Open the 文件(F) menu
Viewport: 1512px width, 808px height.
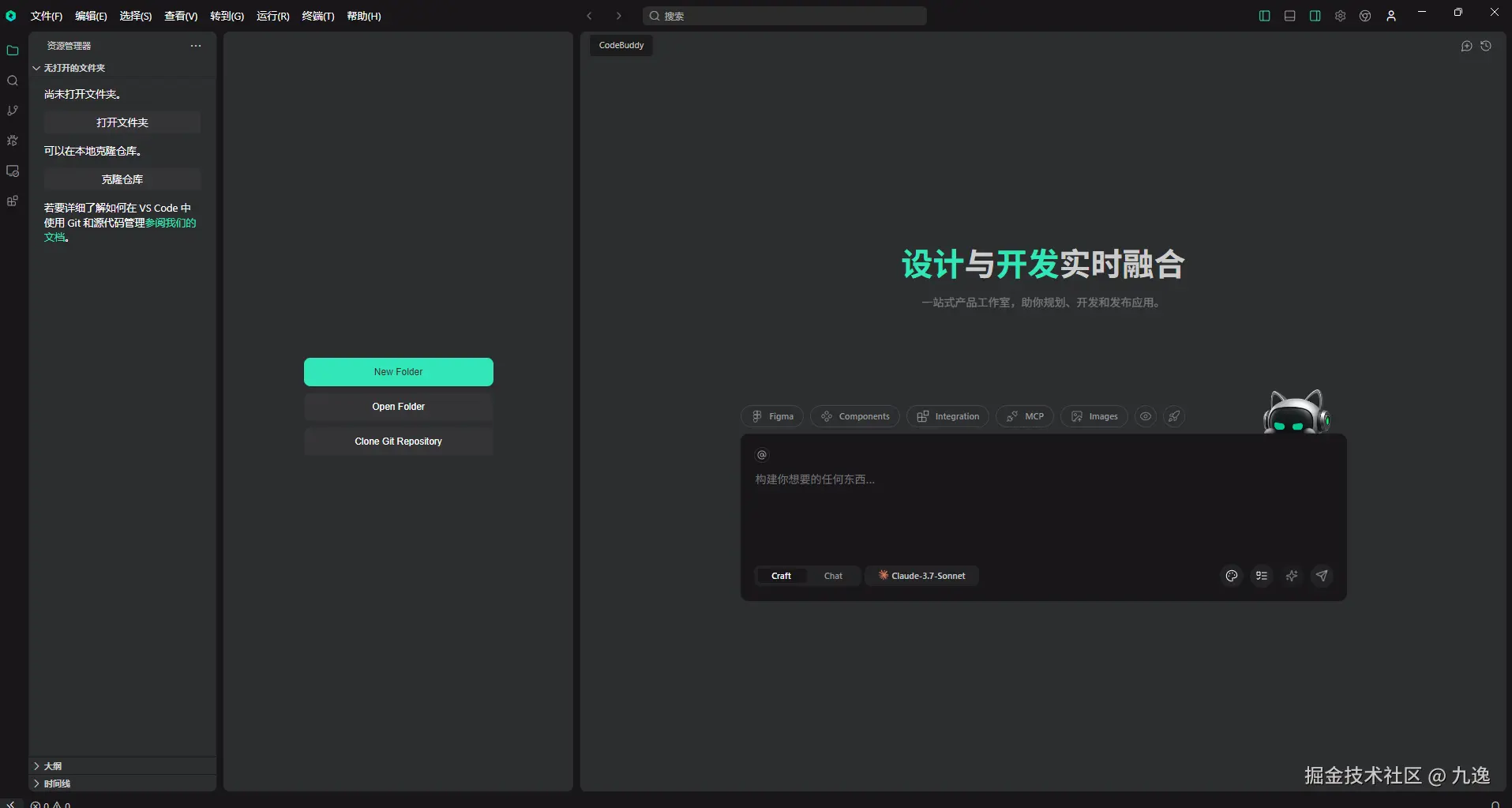click(47, 16)
